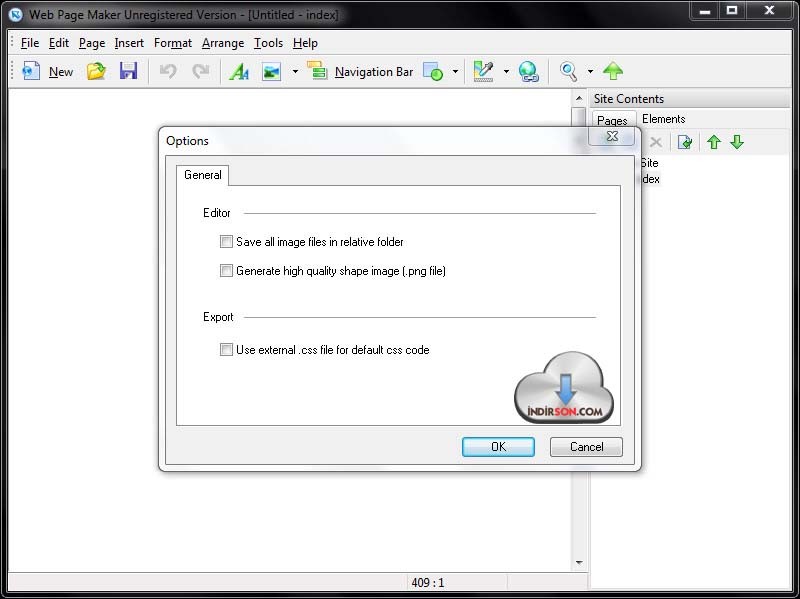Confirm Options with OK button
800x599 pixels.
(498, 447)
